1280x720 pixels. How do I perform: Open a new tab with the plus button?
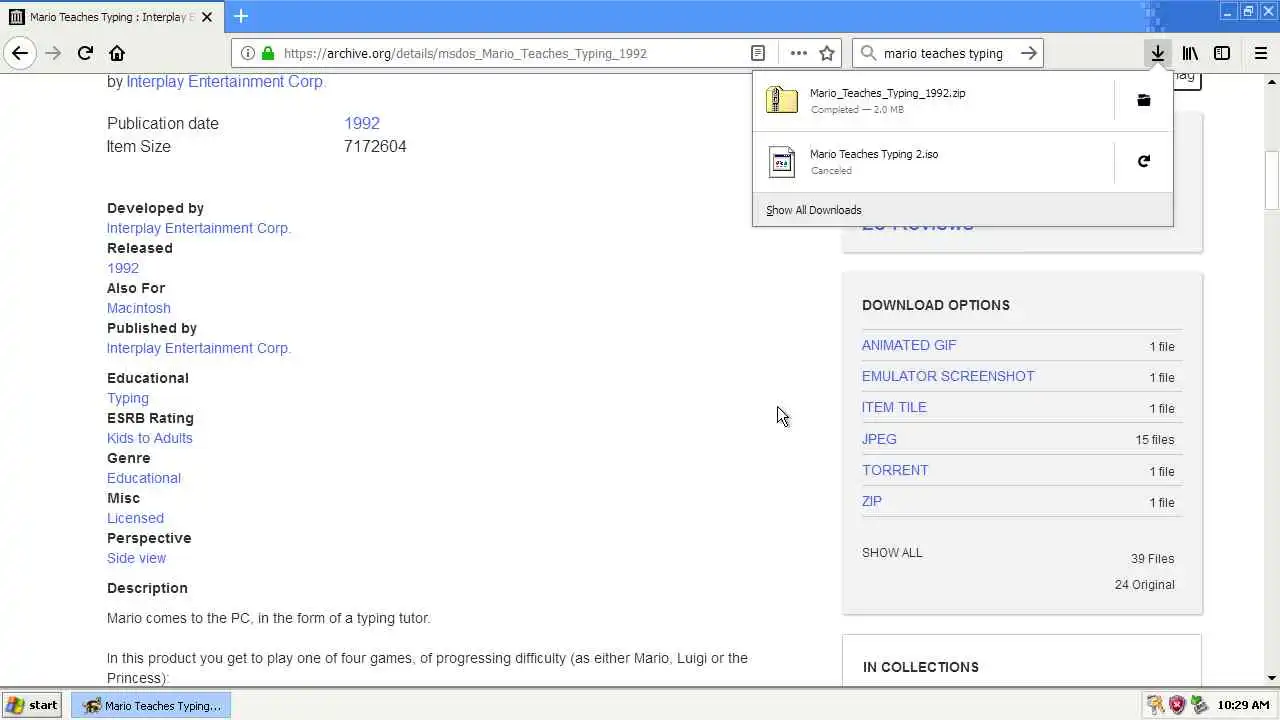241,16
